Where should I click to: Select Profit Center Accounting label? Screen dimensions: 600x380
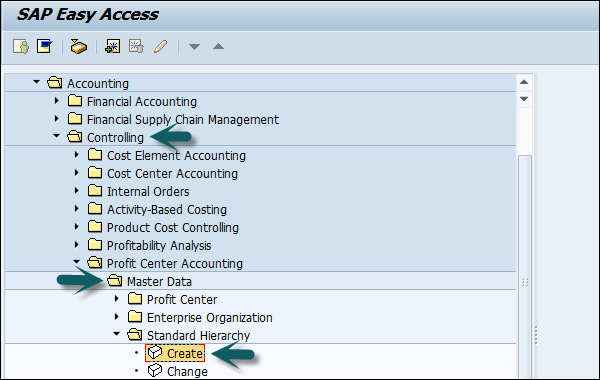[x=175, y=263]
